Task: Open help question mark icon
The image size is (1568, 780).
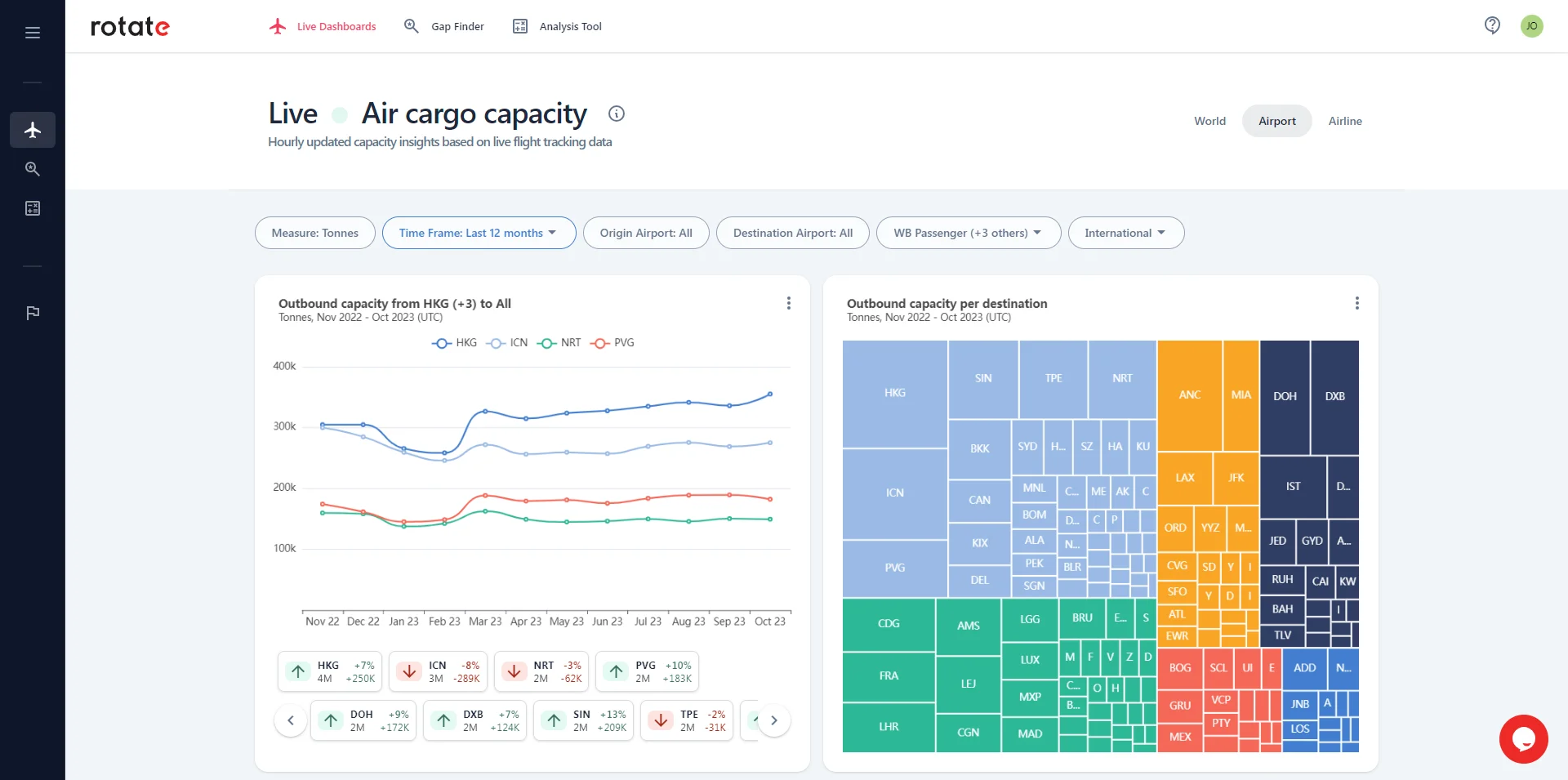Action: (x=1492, y=25)
